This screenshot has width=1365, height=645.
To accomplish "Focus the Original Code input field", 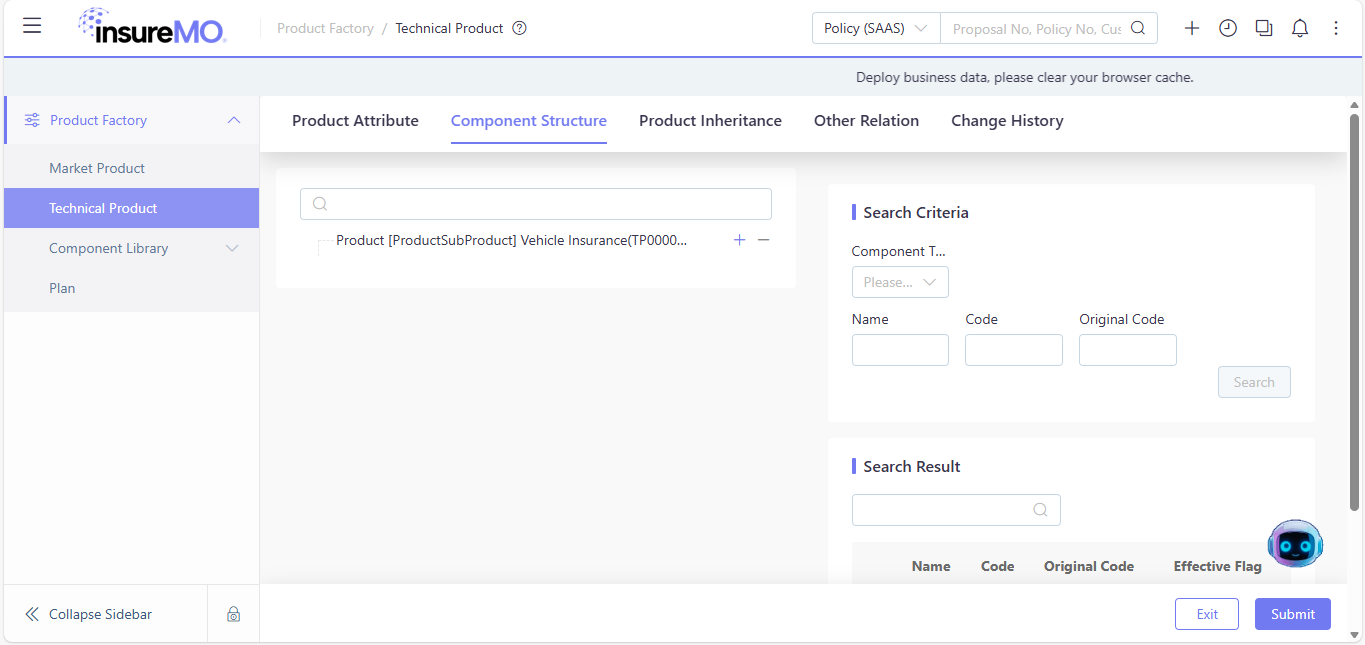I will (1128, 350).
